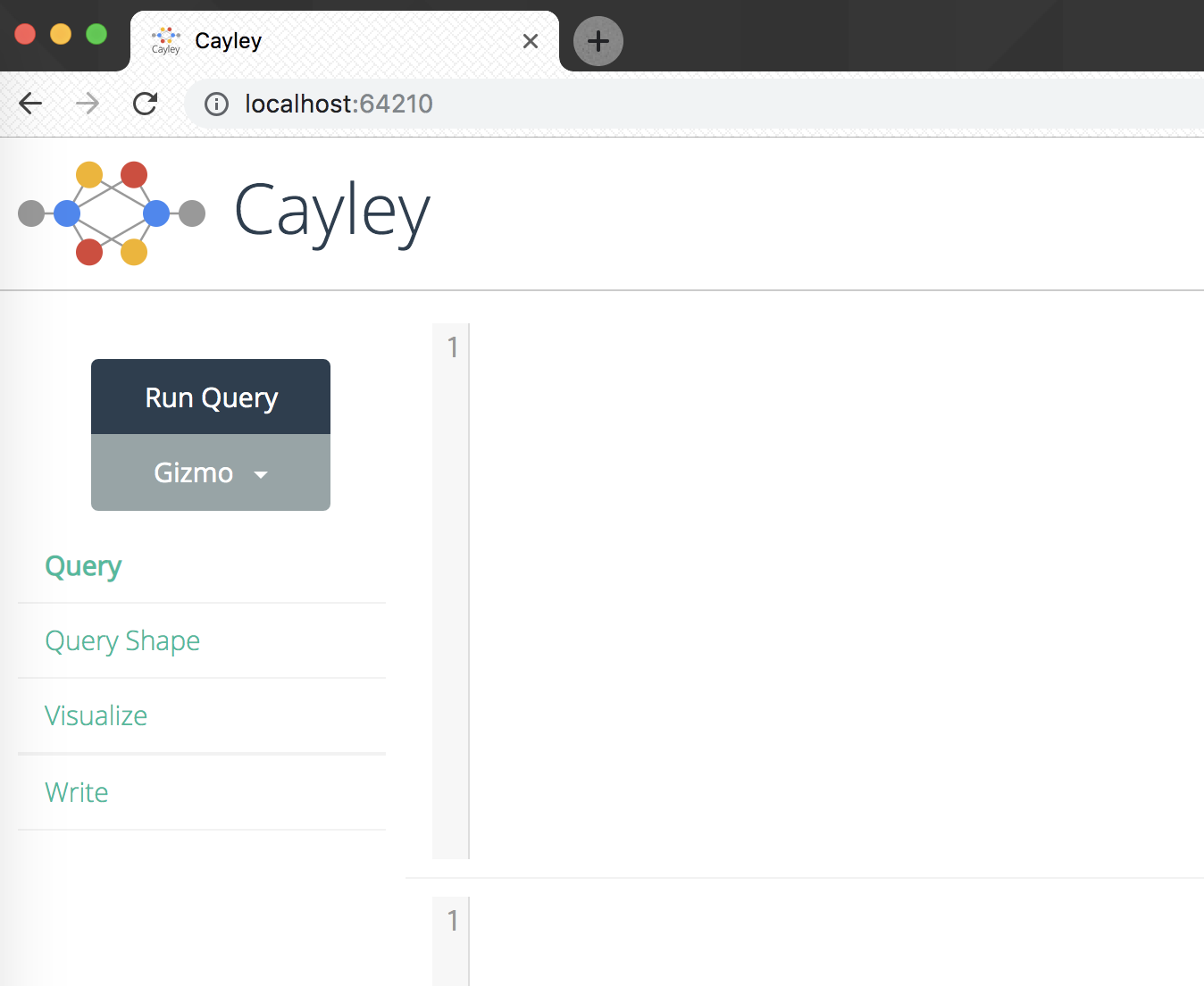Click the X to close the Cayley tab
Viewport: 1204px width, 986px height.
(531, 41)
